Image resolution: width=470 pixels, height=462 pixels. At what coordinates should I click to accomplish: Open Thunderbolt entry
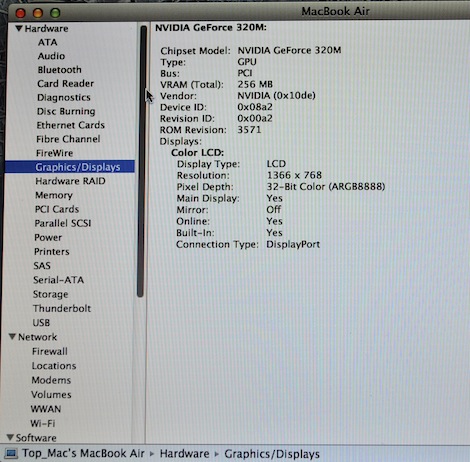tap(62, 308)
